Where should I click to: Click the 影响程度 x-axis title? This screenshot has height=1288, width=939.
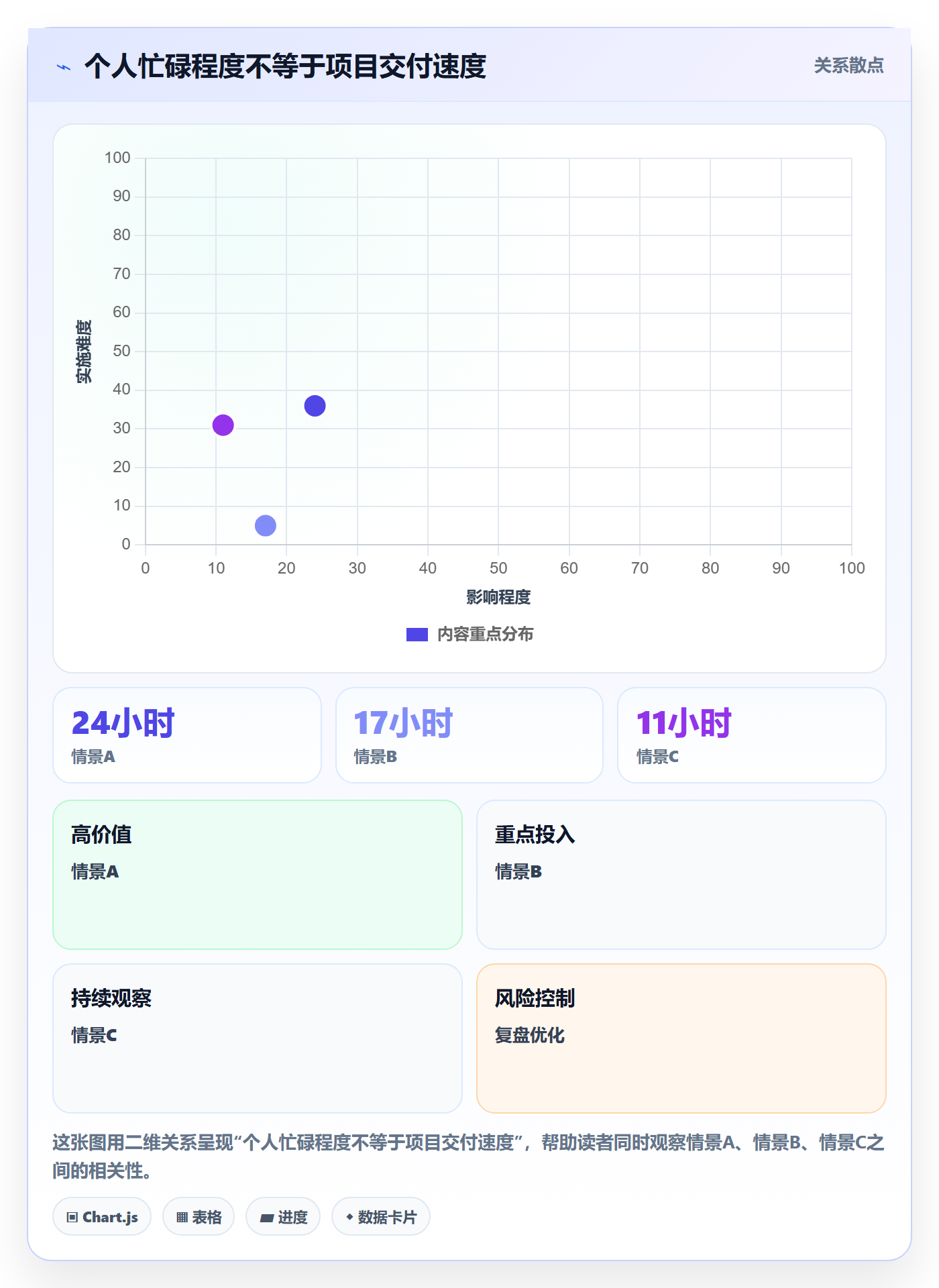[498, 597]
